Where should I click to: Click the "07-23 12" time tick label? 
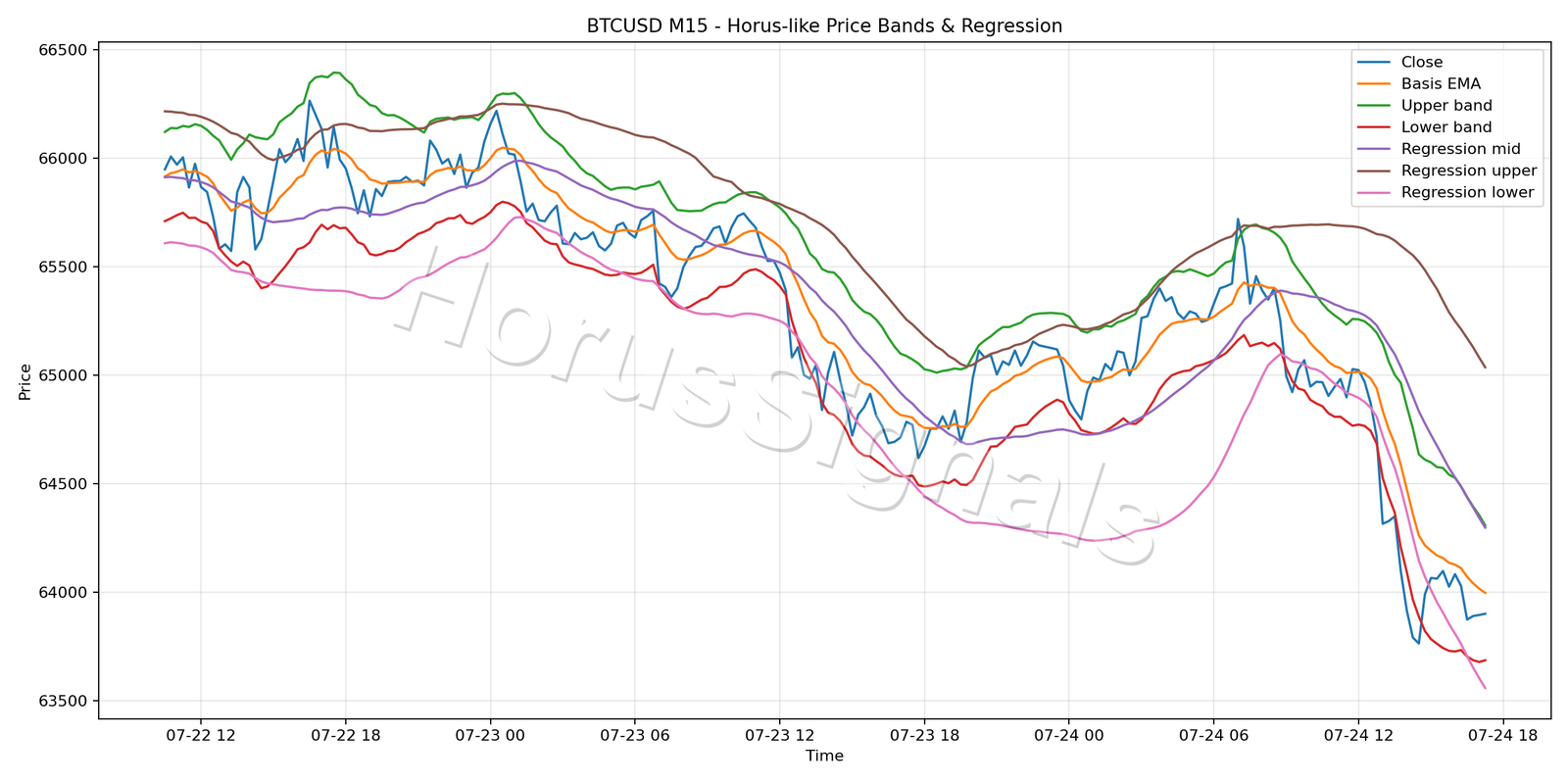tap(779, 735)
